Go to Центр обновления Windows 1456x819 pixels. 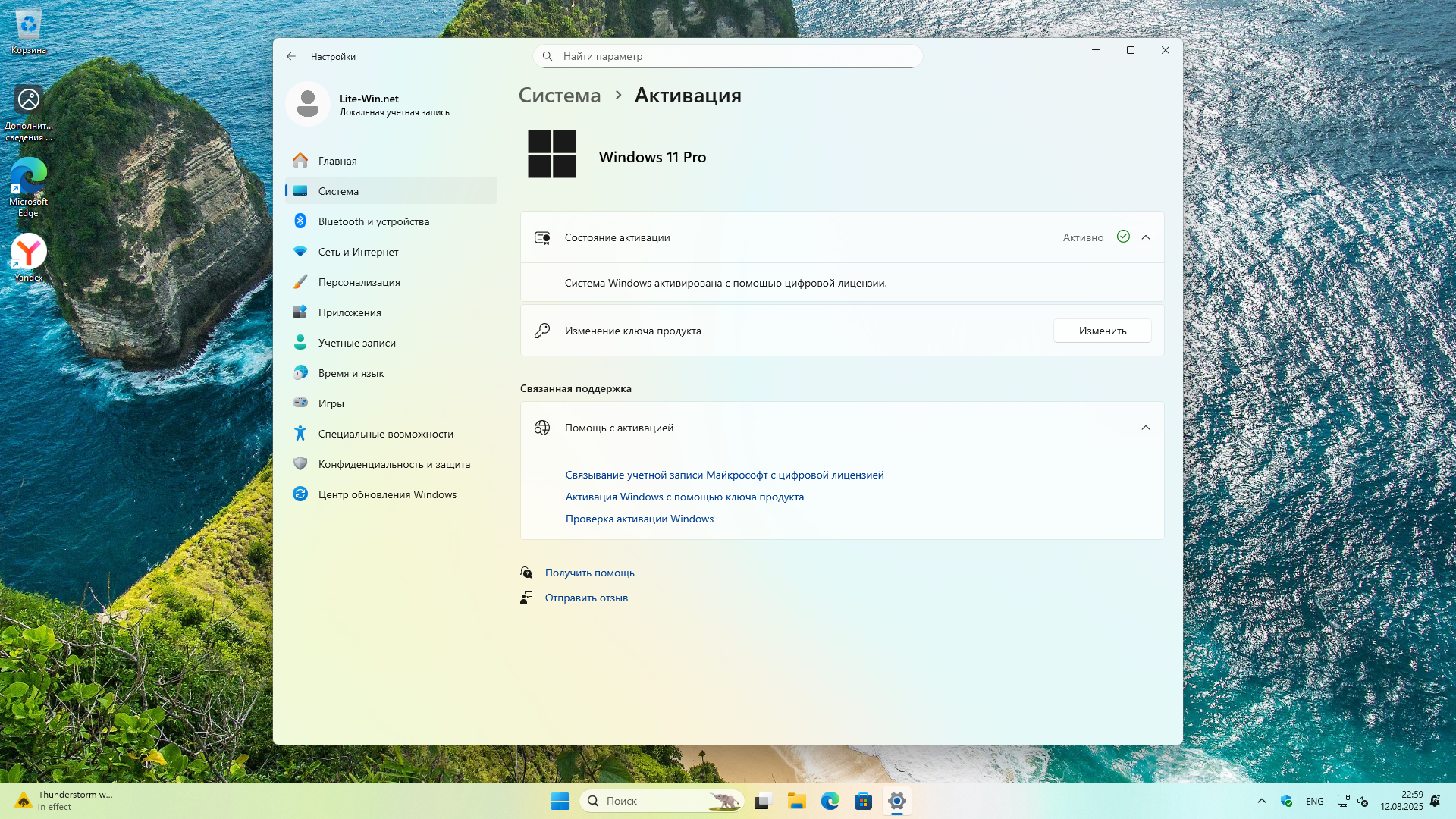pos(387,494)
